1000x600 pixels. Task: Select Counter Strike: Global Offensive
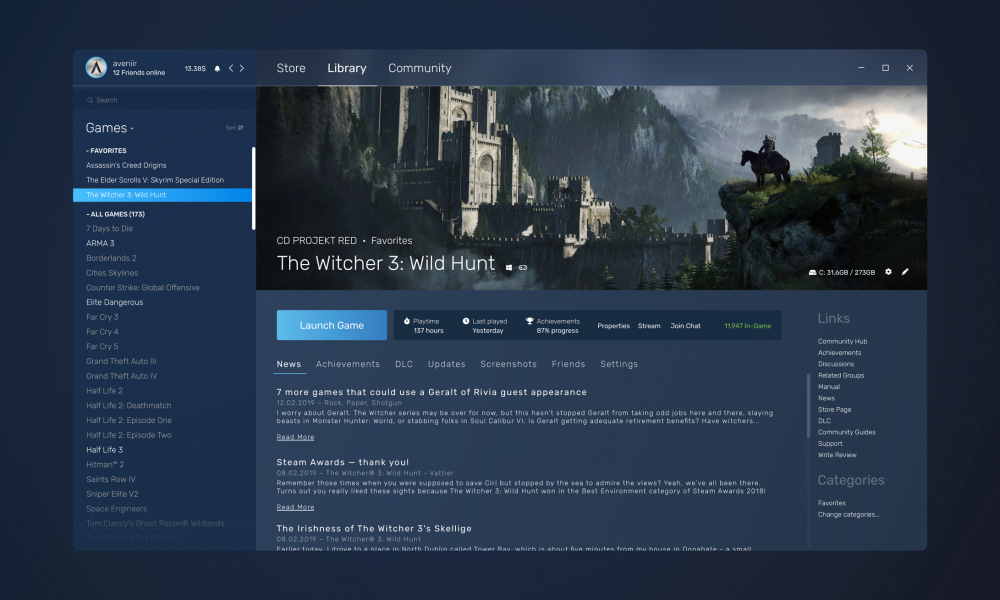click(x=143, y=288)
